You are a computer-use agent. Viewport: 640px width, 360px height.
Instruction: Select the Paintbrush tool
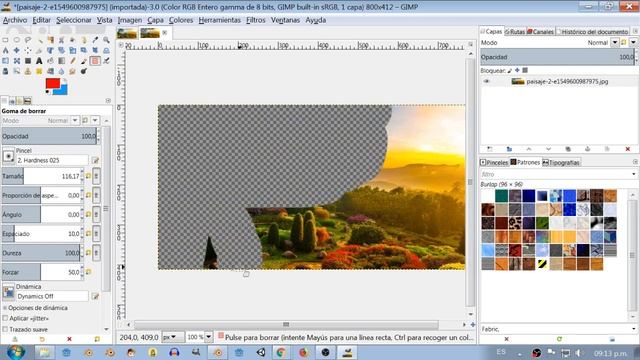point(84,61)
